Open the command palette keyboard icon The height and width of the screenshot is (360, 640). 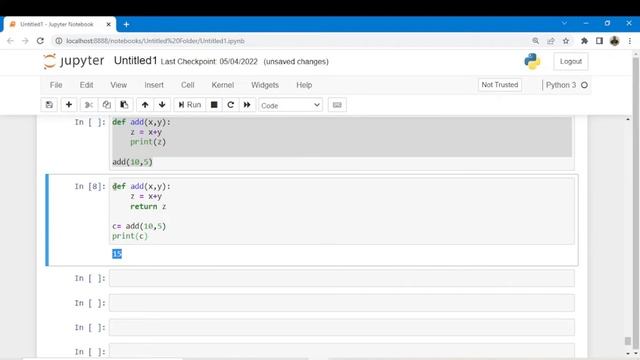(337, 105)
